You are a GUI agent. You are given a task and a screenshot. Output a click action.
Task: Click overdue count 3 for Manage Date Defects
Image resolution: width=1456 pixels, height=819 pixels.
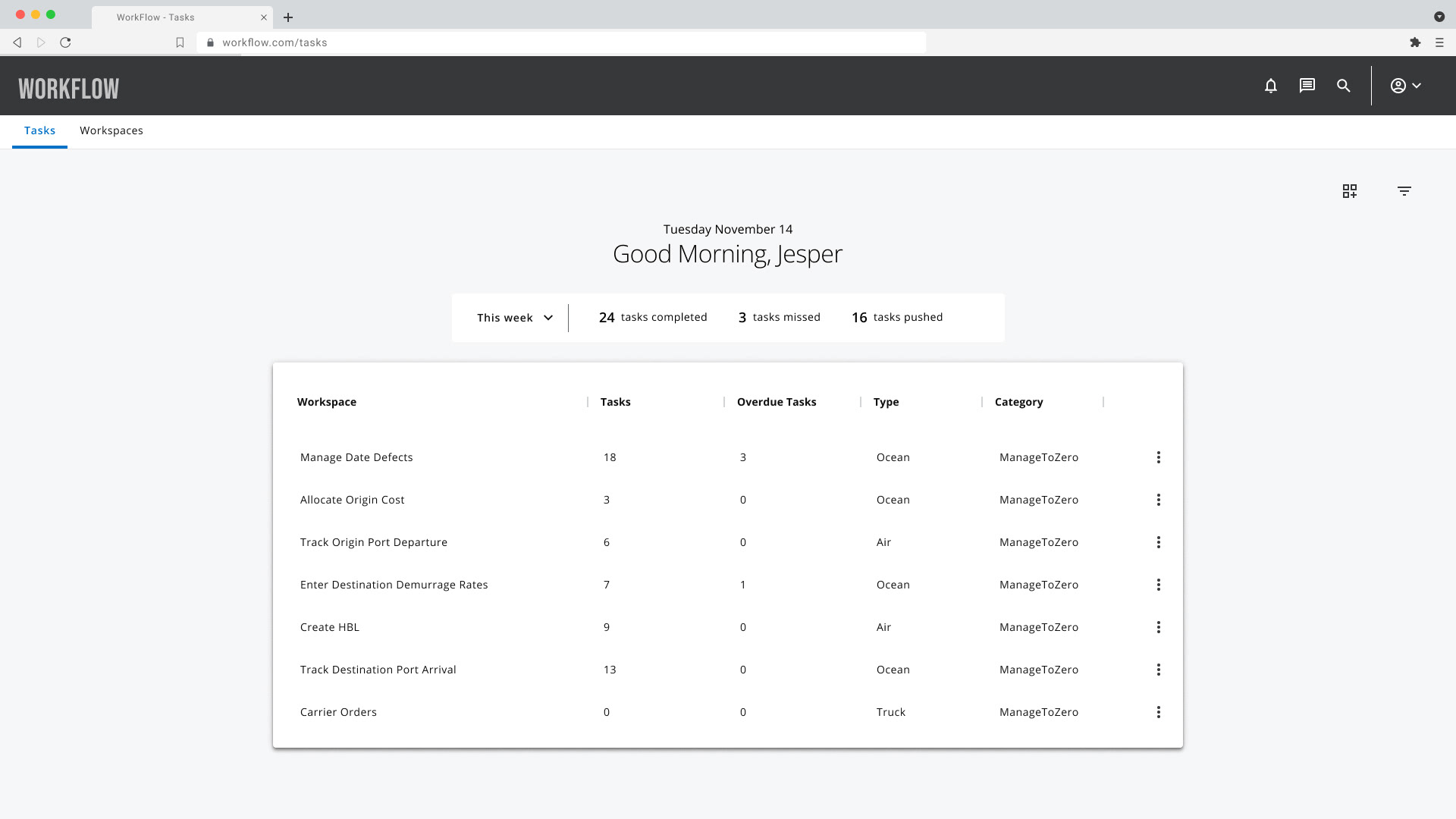[x=743, y=457]
